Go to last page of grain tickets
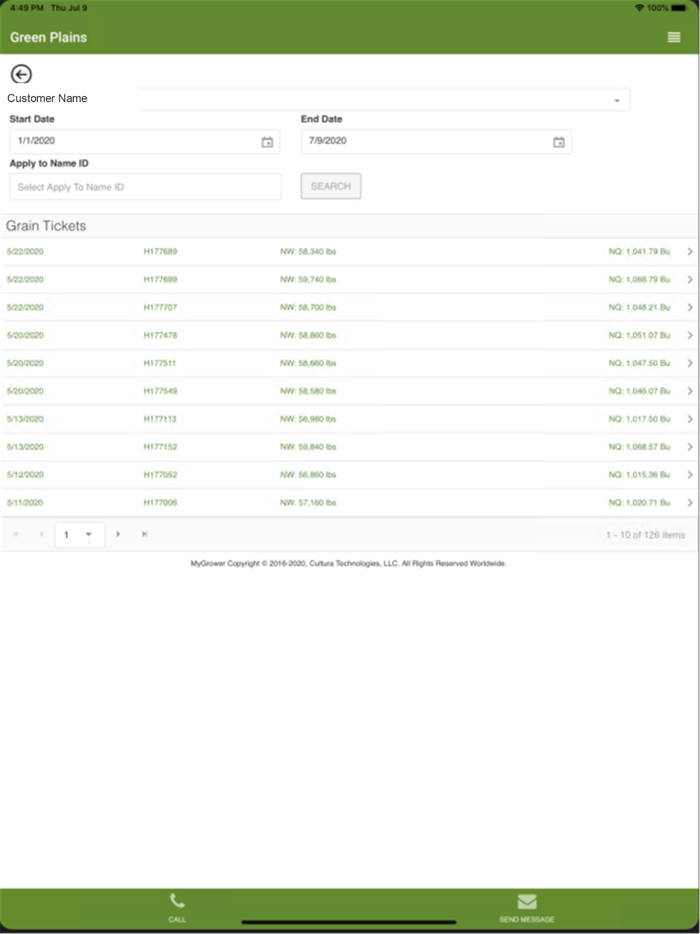Viewport: 700px width, 934px height. [144, 534]
